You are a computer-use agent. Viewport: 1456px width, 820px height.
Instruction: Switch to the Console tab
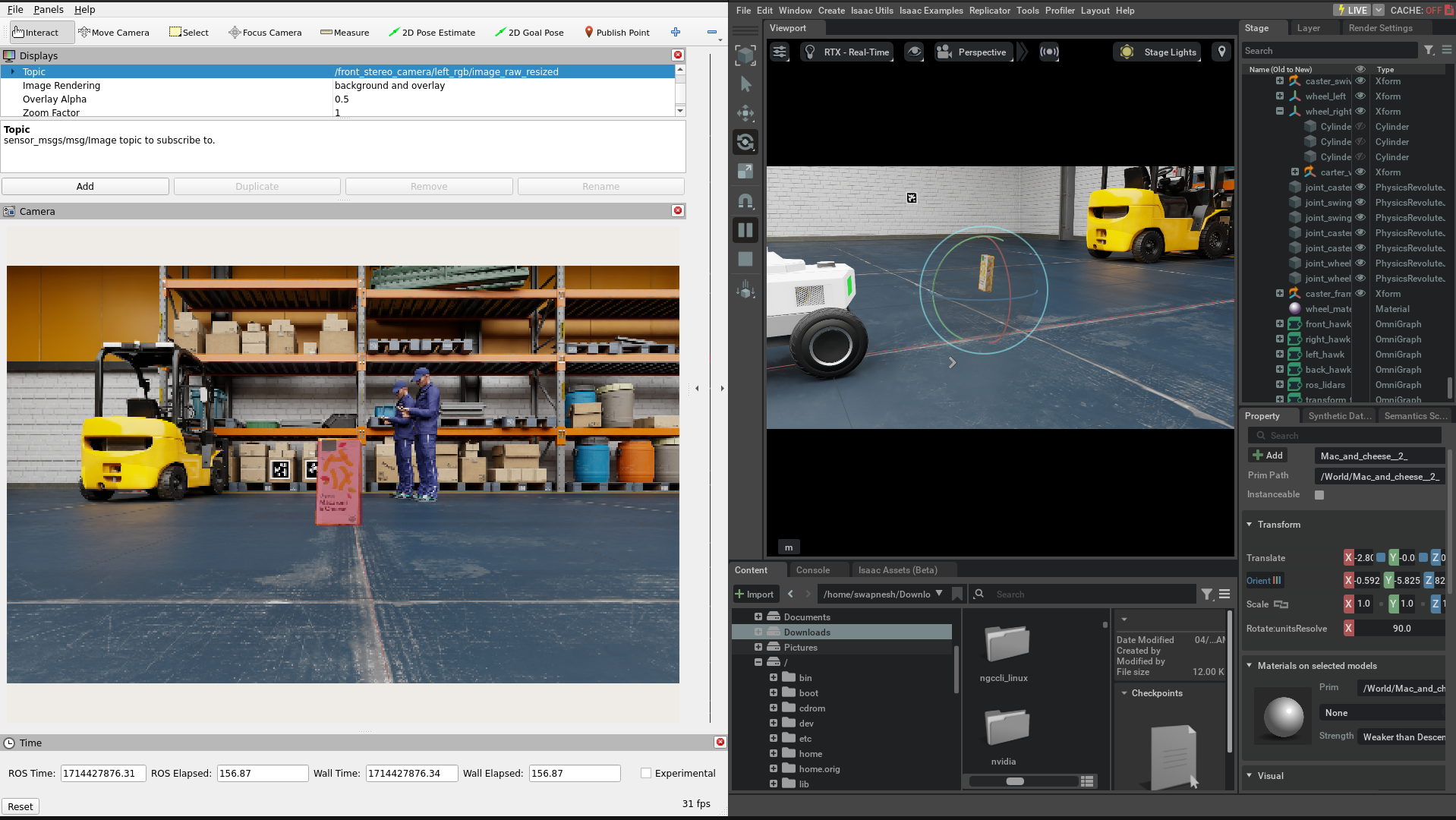pyautogui.click(x=812, y=570)
